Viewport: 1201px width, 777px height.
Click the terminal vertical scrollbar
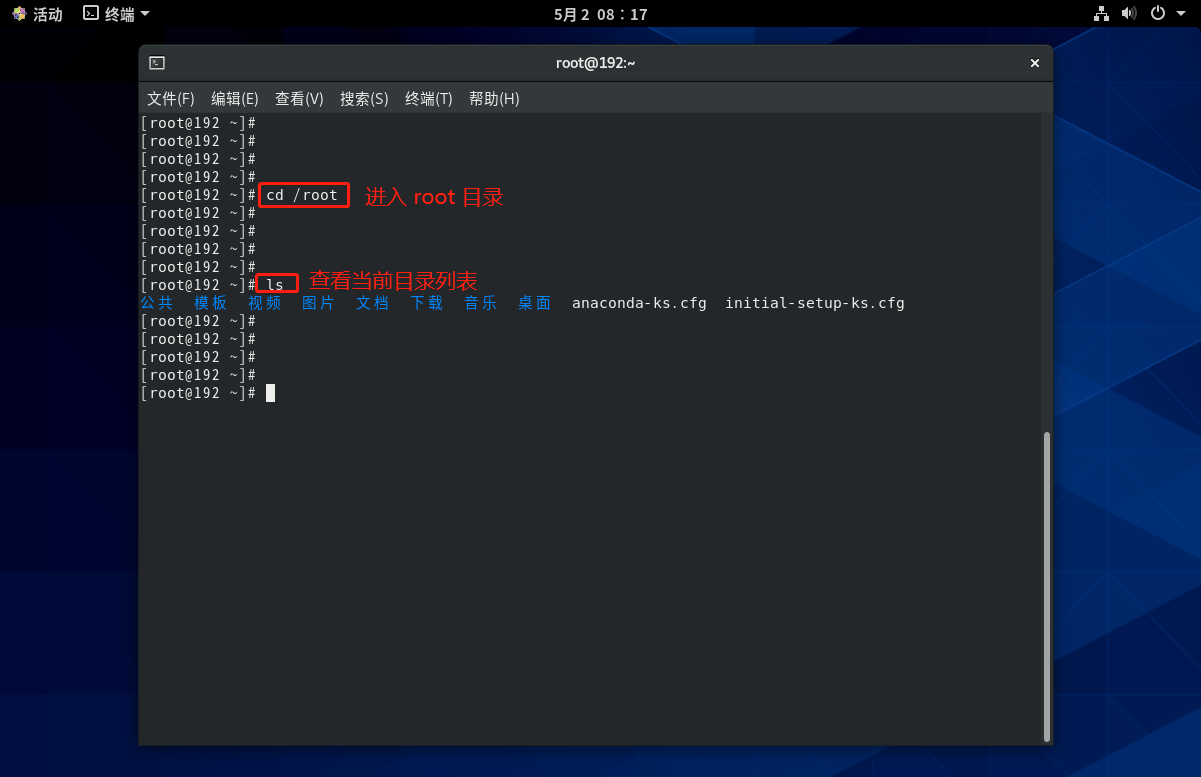(x=1047, y=585)
